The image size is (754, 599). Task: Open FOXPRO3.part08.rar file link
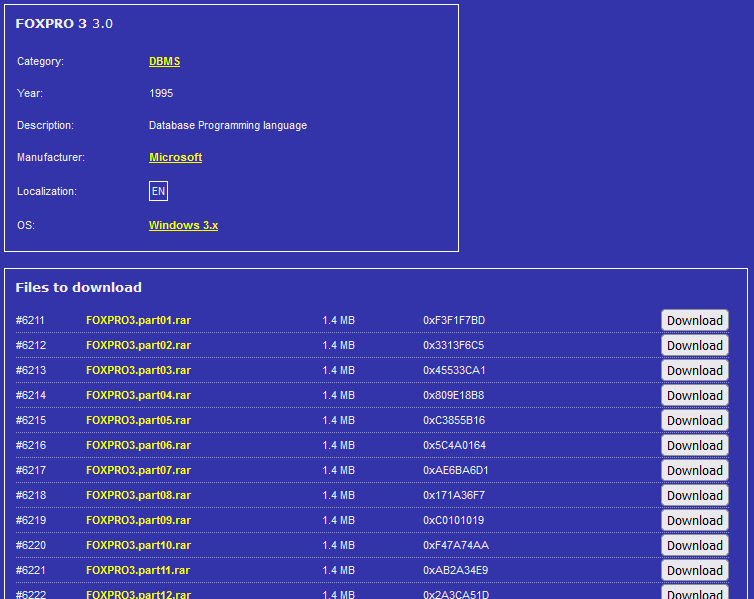click(138, 495)
